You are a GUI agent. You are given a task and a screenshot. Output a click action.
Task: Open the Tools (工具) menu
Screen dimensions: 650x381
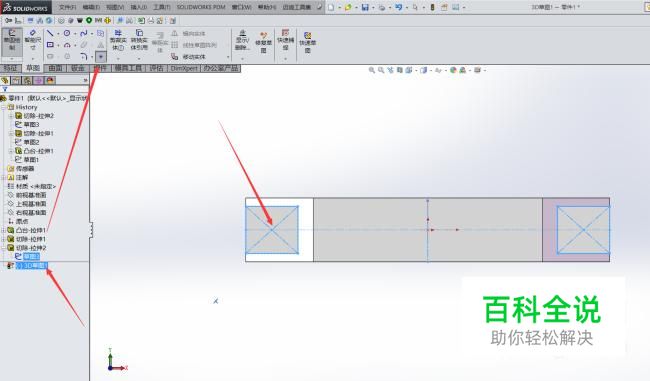162,7
